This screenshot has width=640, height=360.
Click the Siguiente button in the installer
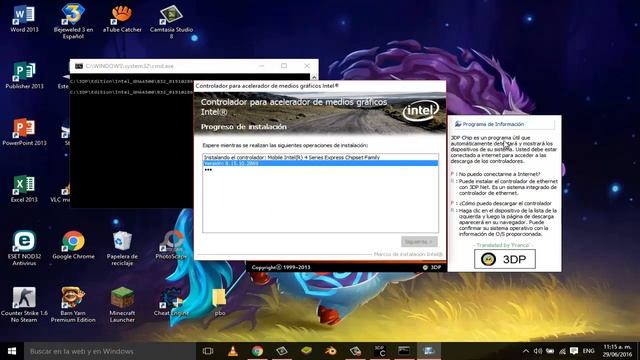(419, 242)
